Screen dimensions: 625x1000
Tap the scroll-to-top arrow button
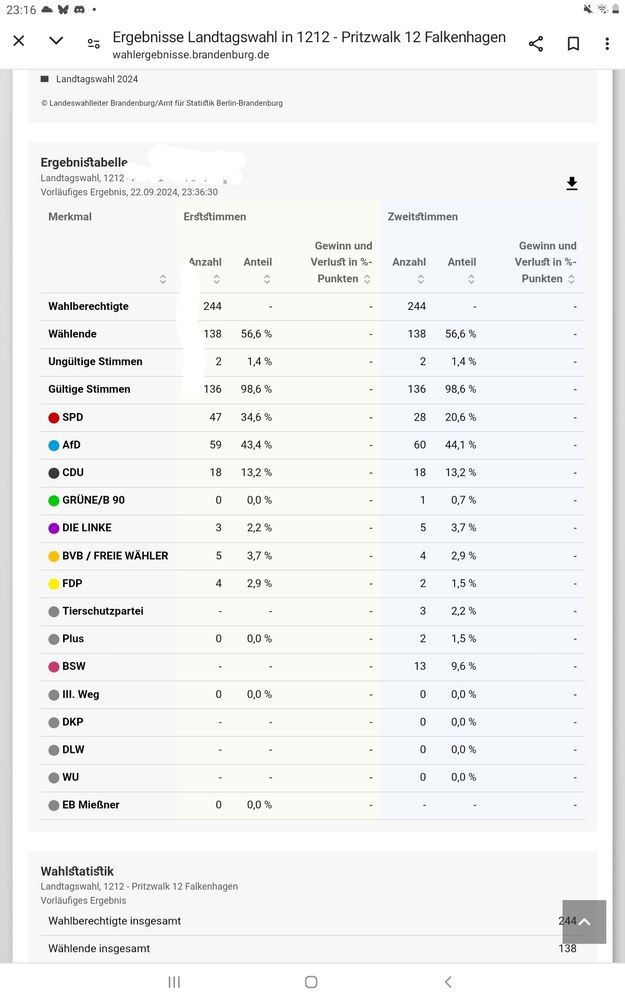(583, 922)
